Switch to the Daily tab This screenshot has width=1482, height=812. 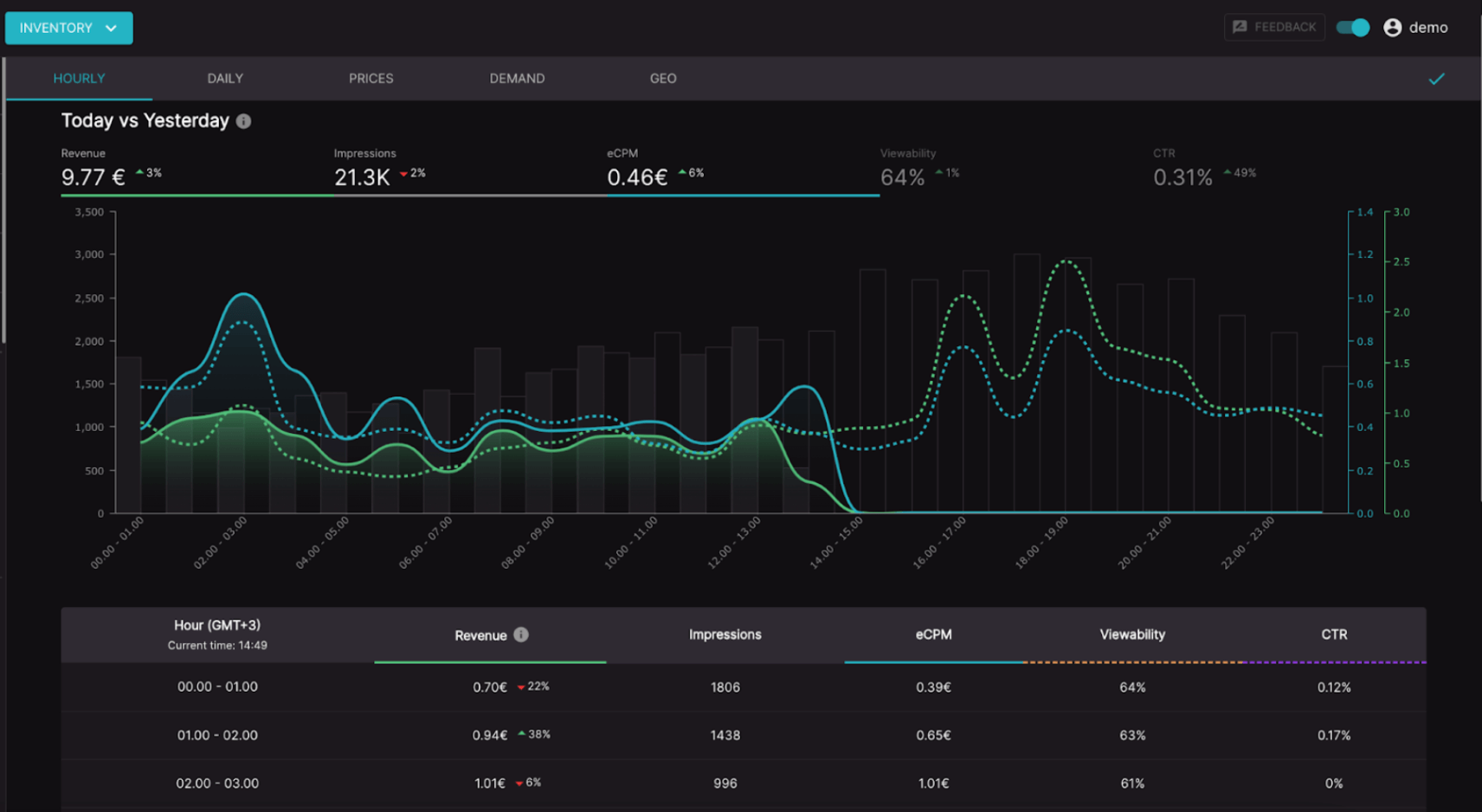225,79
